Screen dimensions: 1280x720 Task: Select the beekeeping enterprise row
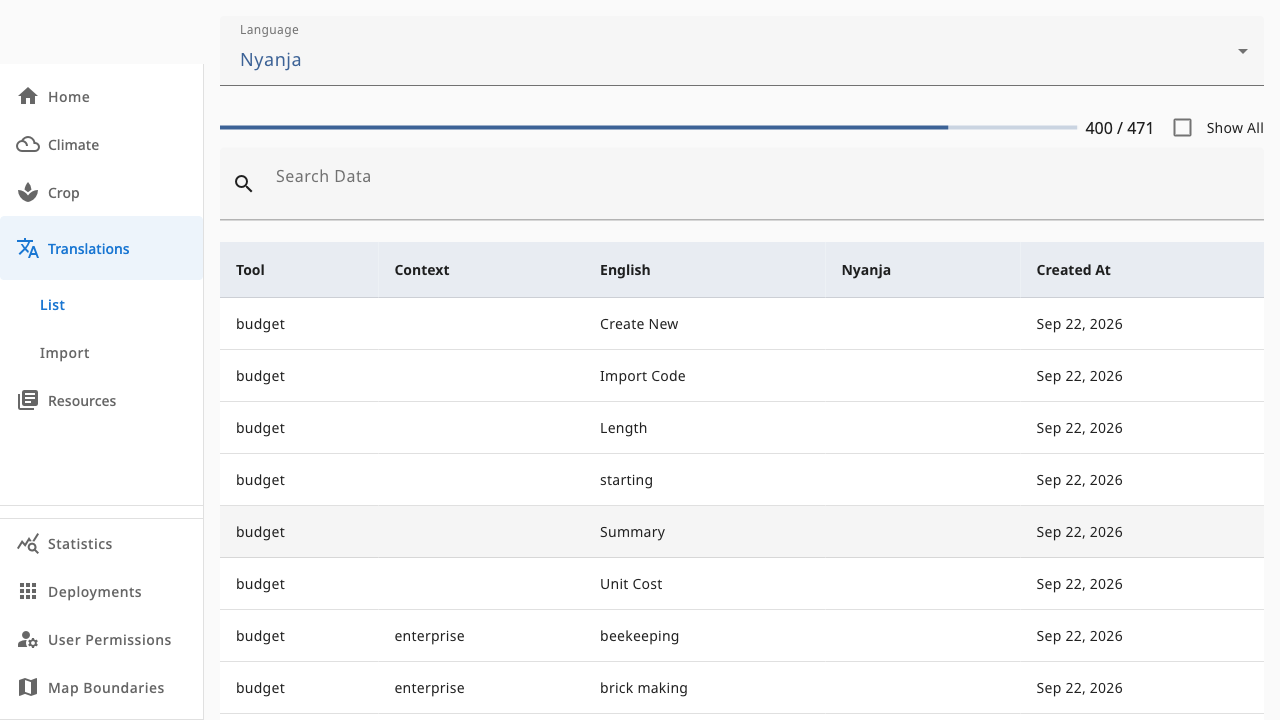[742, 636]
